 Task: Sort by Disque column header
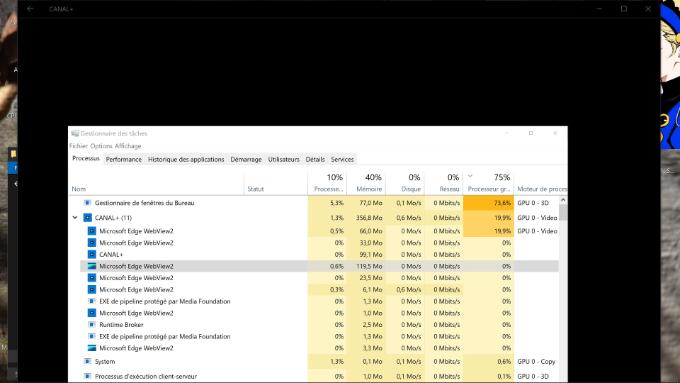coord(405,183)
